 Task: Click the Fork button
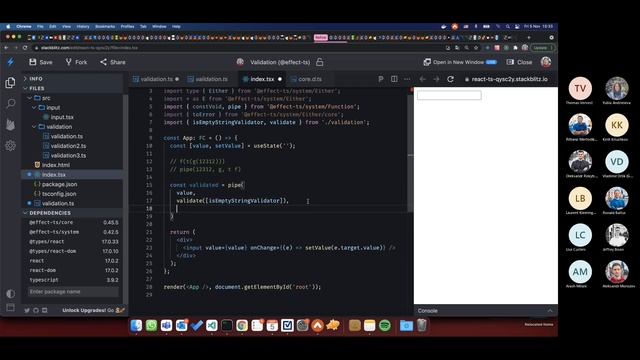click(76, 62)
